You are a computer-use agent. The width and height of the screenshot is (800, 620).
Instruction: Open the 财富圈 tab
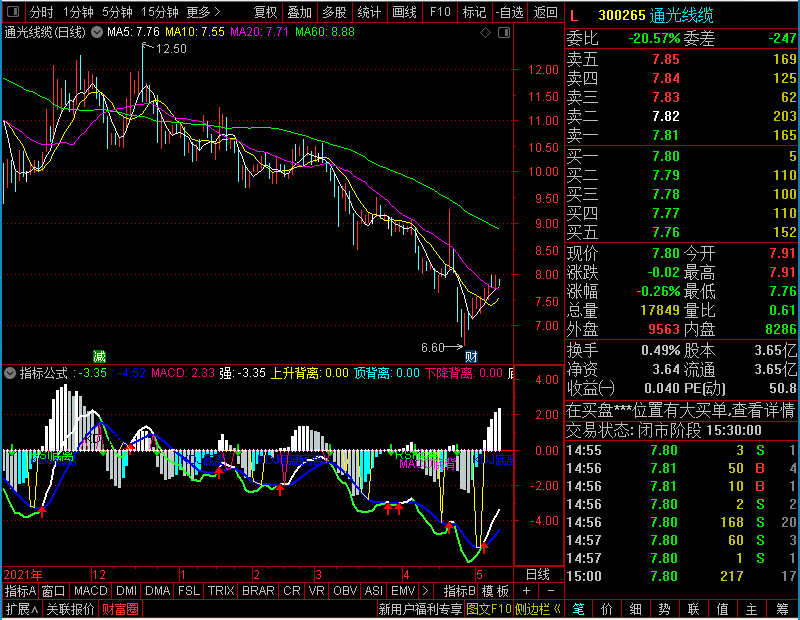click(120, 609)
